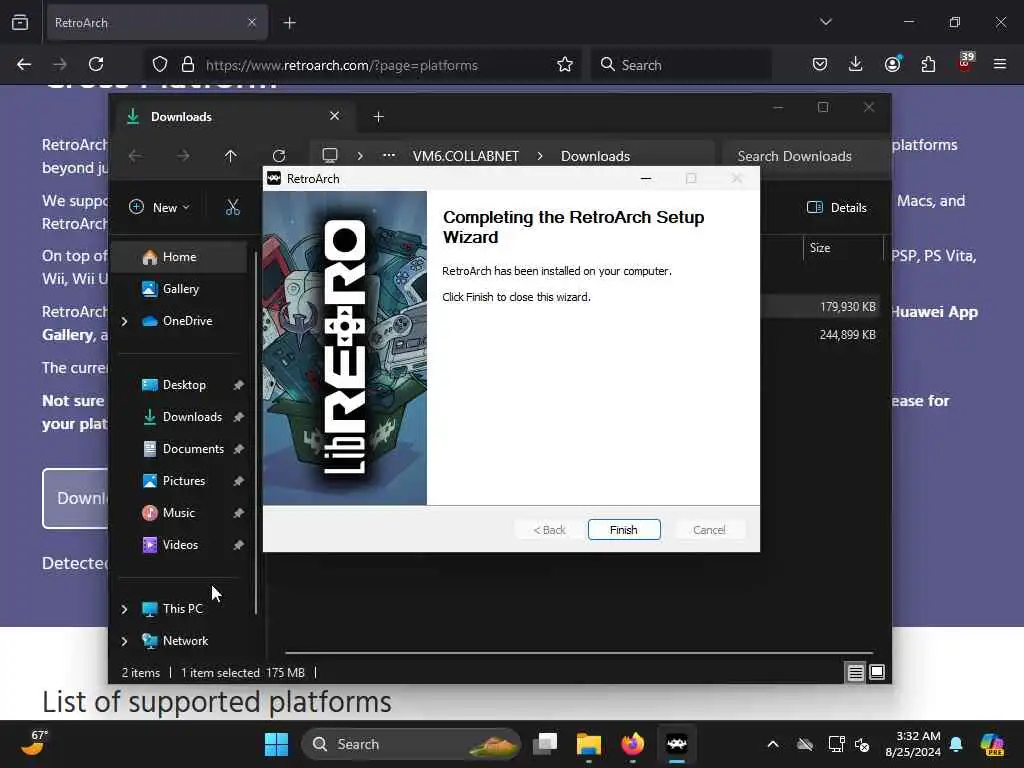Unpin Desktop using its pin icon
Screen dimensions: 1024x768
point(238,385)
